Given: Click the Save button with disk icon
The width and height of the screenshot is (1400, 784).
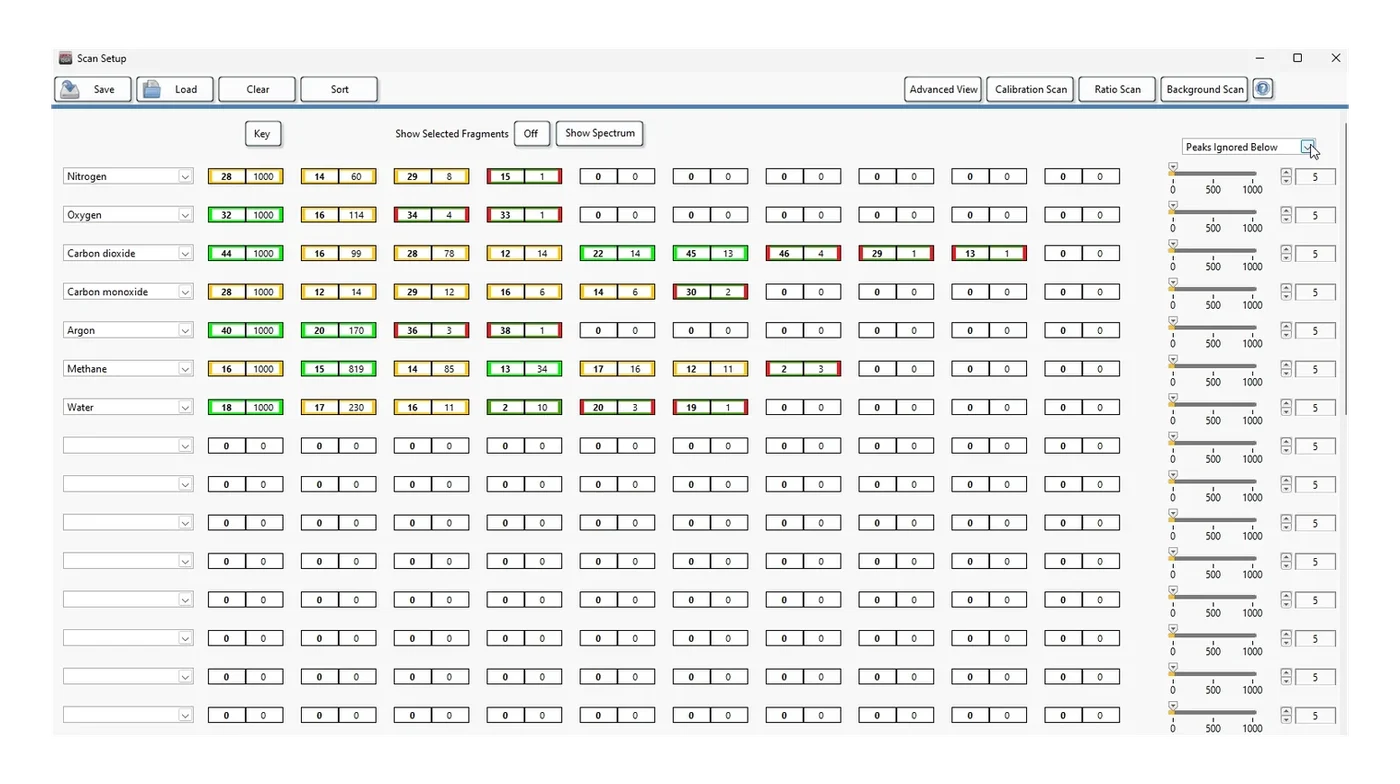Looking at the screenshot, I should (91, 89).
